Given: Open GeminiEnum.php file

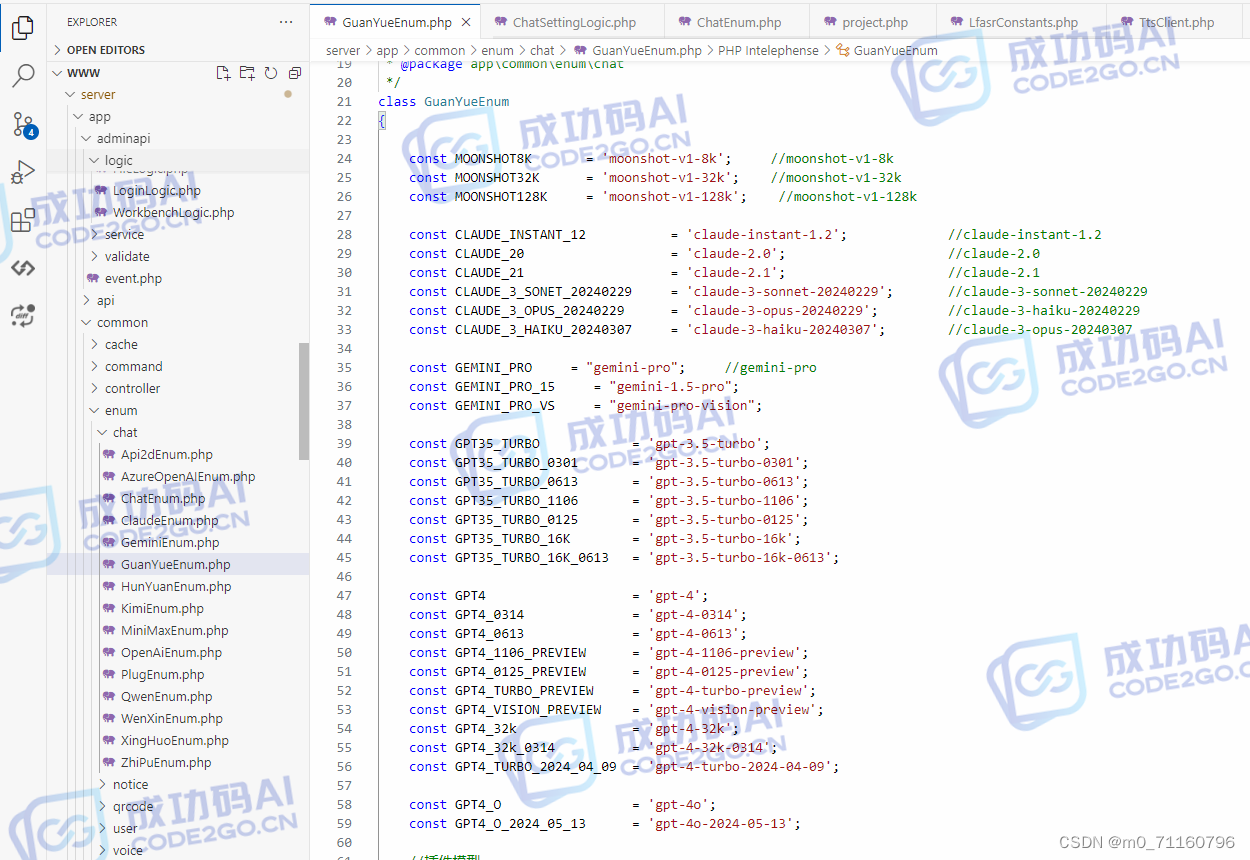Looking at the screenshot, I should (x=170, y=543).
